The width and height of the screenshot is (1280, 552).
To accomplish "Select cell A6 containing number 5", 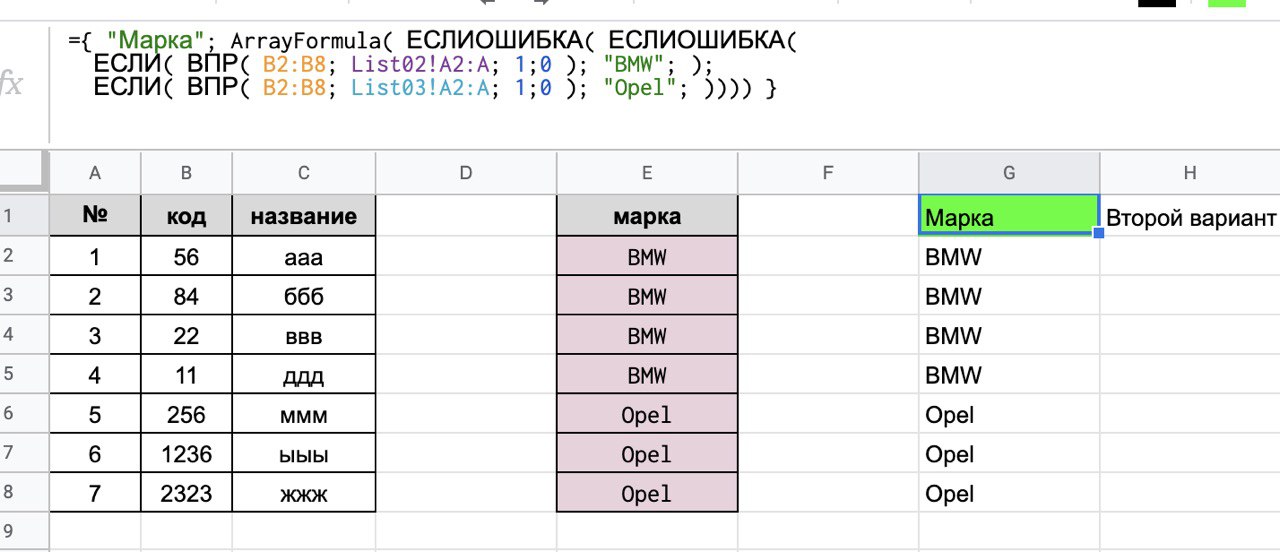I will (x=95, y=414).
